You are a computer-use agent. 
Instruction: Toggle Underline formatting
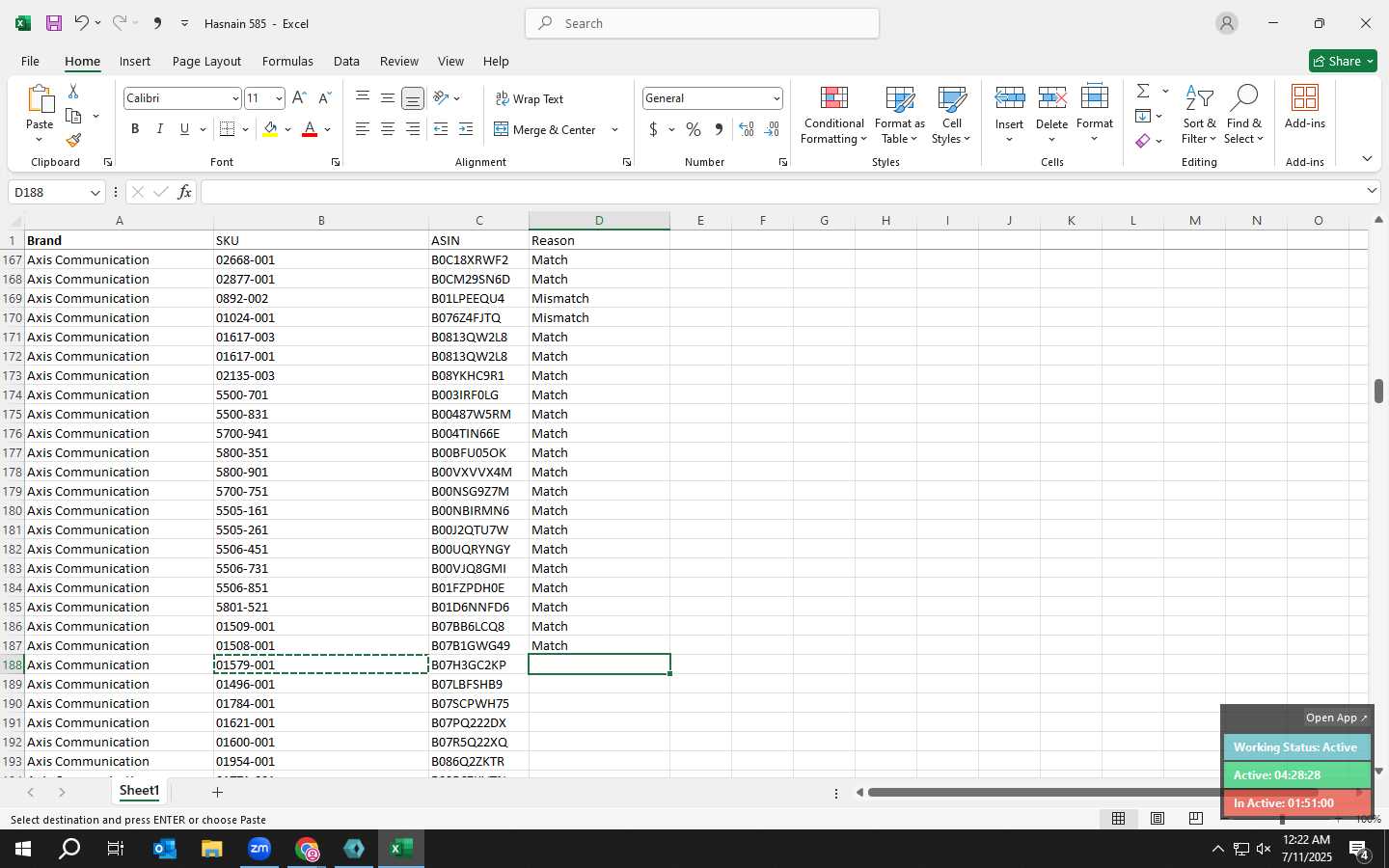point(184,129)
